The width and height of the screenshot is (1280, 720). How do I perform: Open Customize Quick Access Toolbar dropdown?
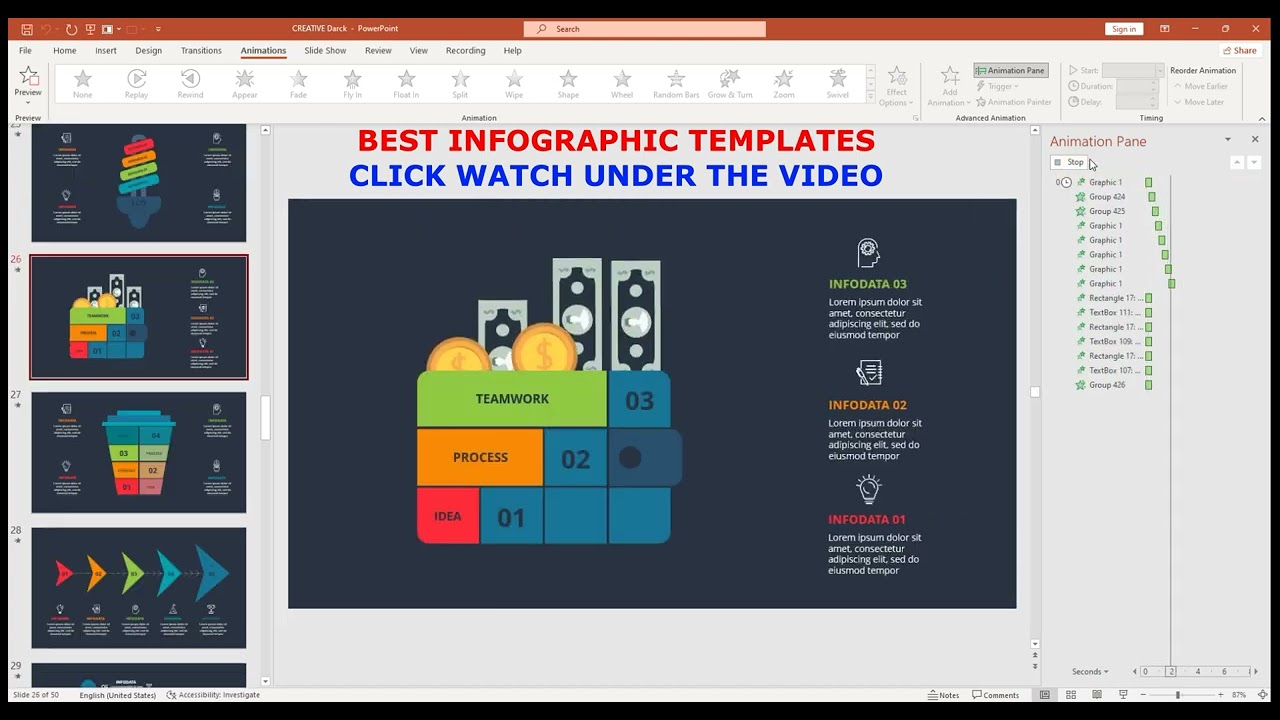pyautogui.click(x=159, y=29)
